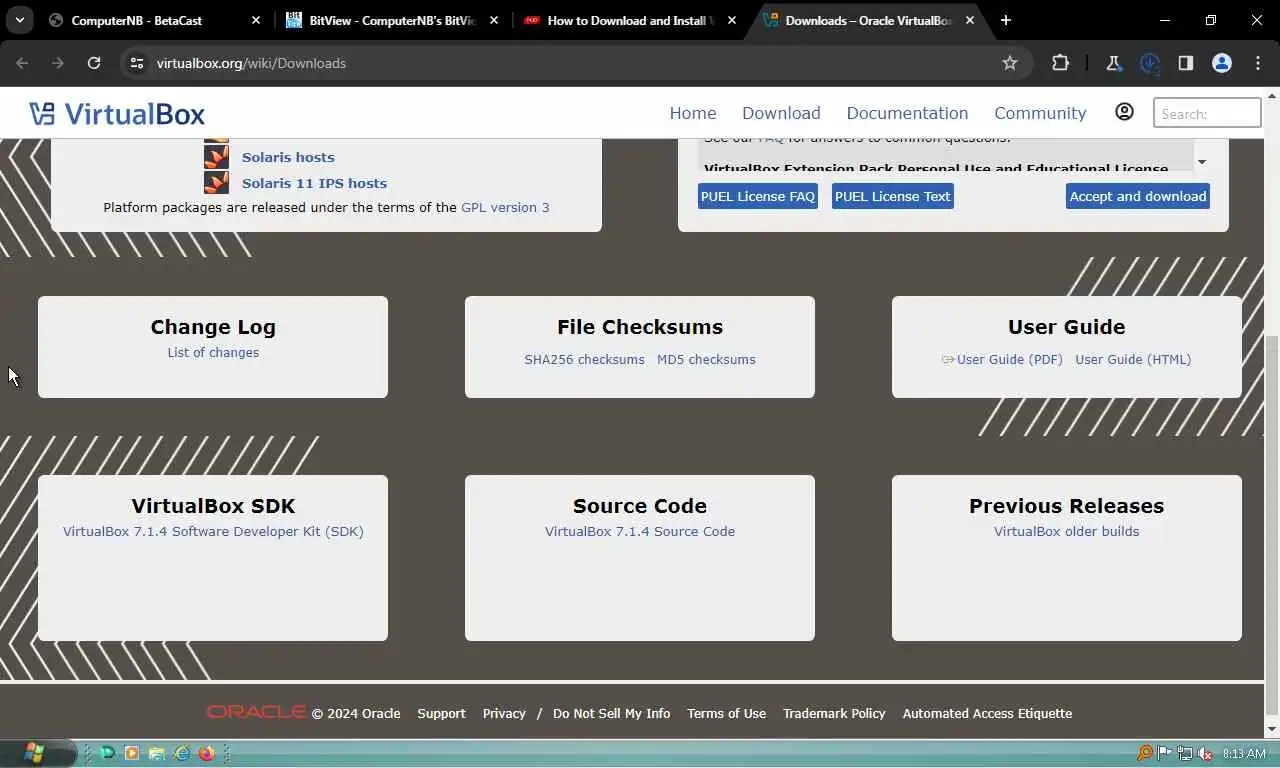Image resolution: width=1280 pixels, height=768 pixels.
Task: Click license text box scroll-down arrow
Action: click(x=1202, y=162)
